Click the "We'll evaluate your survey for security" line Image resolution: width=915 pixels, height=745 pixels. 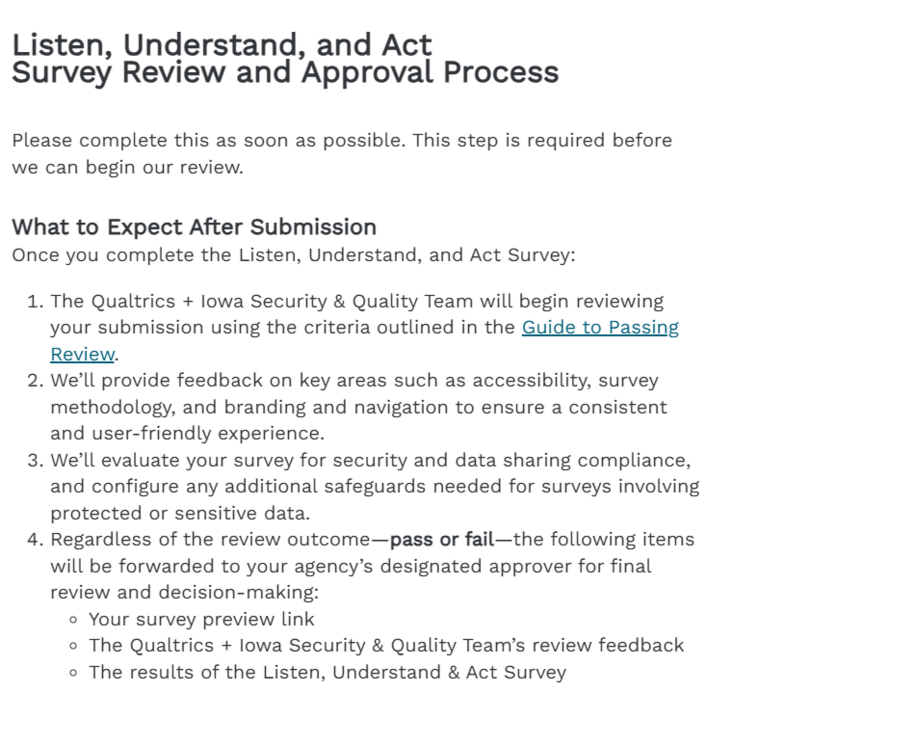370,461
